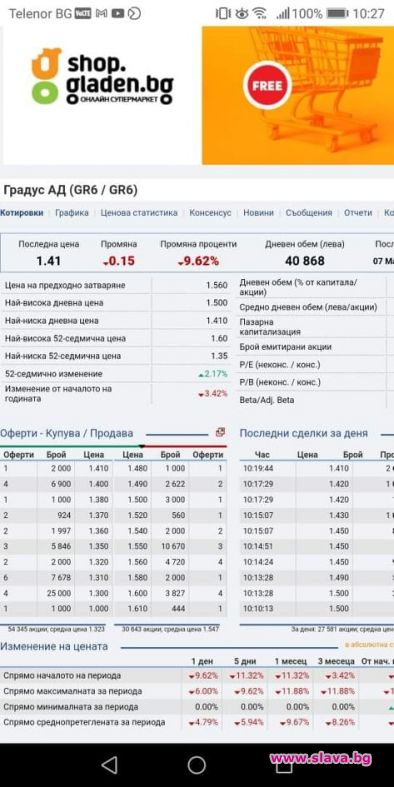Click the Час column header in trades table

(x=262, y=454)
